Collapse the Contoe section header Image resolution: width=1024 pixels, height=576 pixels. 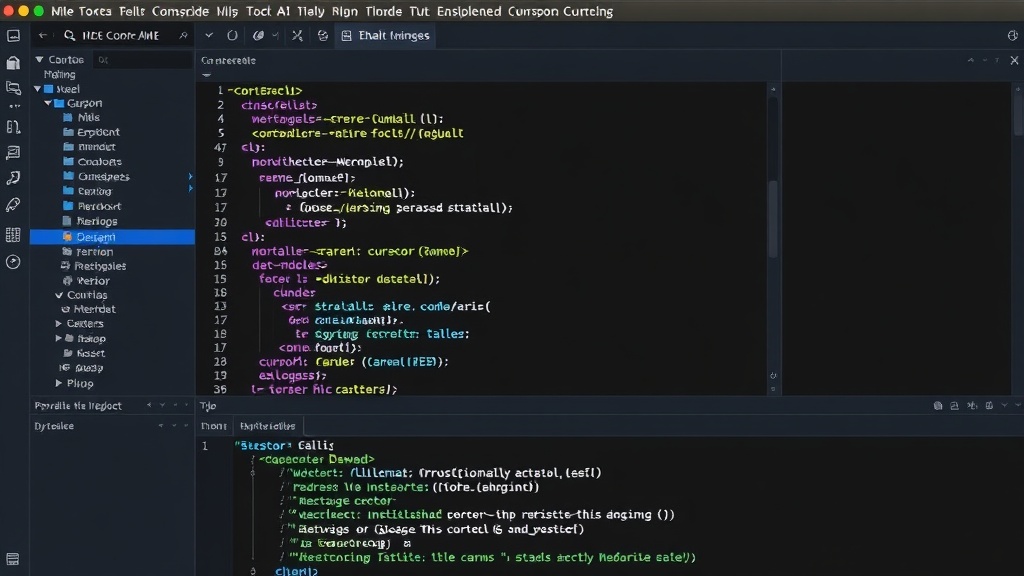pyautogui.click(x=39, y=59)
